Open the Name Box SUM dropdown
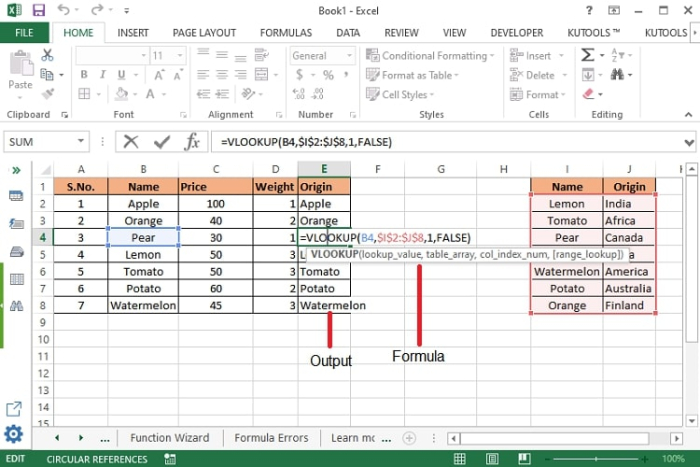The image size is (700, 467). (x=81, y=141)
